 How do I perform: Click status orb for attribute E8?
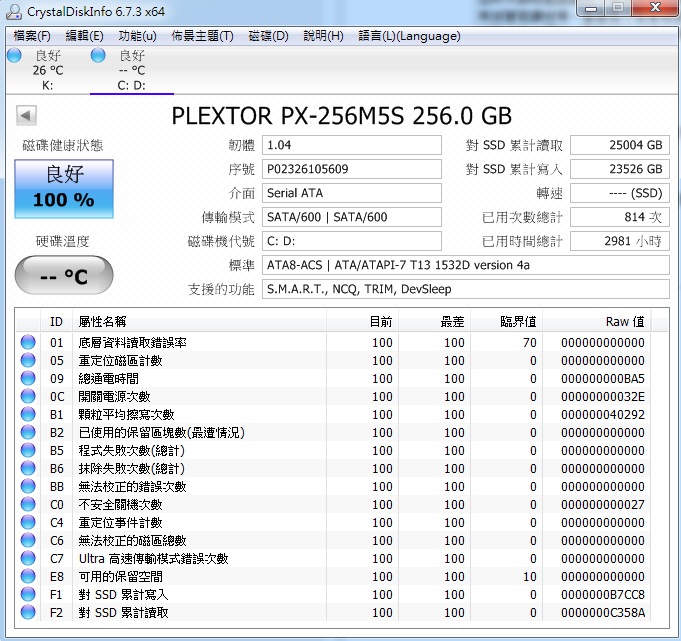tap(28, 576)
